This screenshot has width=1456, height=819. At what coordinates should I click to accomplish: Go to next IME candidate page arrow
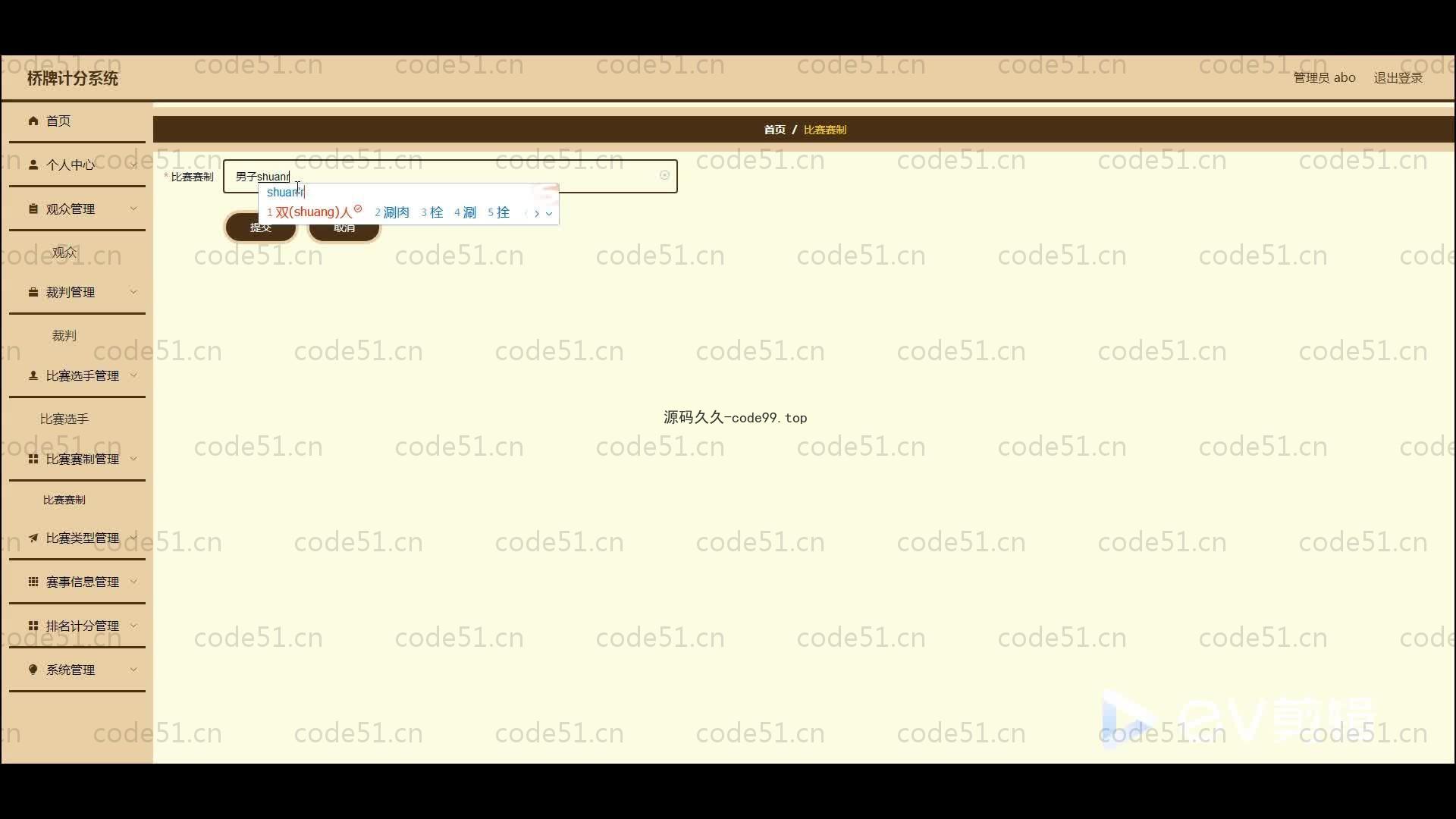pos(537,214)
